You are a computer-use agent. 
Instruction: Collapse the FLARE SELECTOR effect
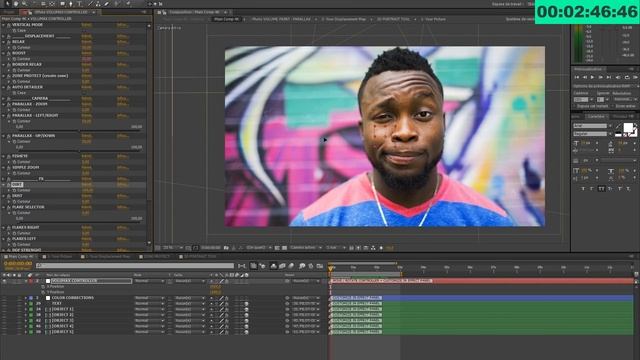pyautogui.click(x=4, y=207)
